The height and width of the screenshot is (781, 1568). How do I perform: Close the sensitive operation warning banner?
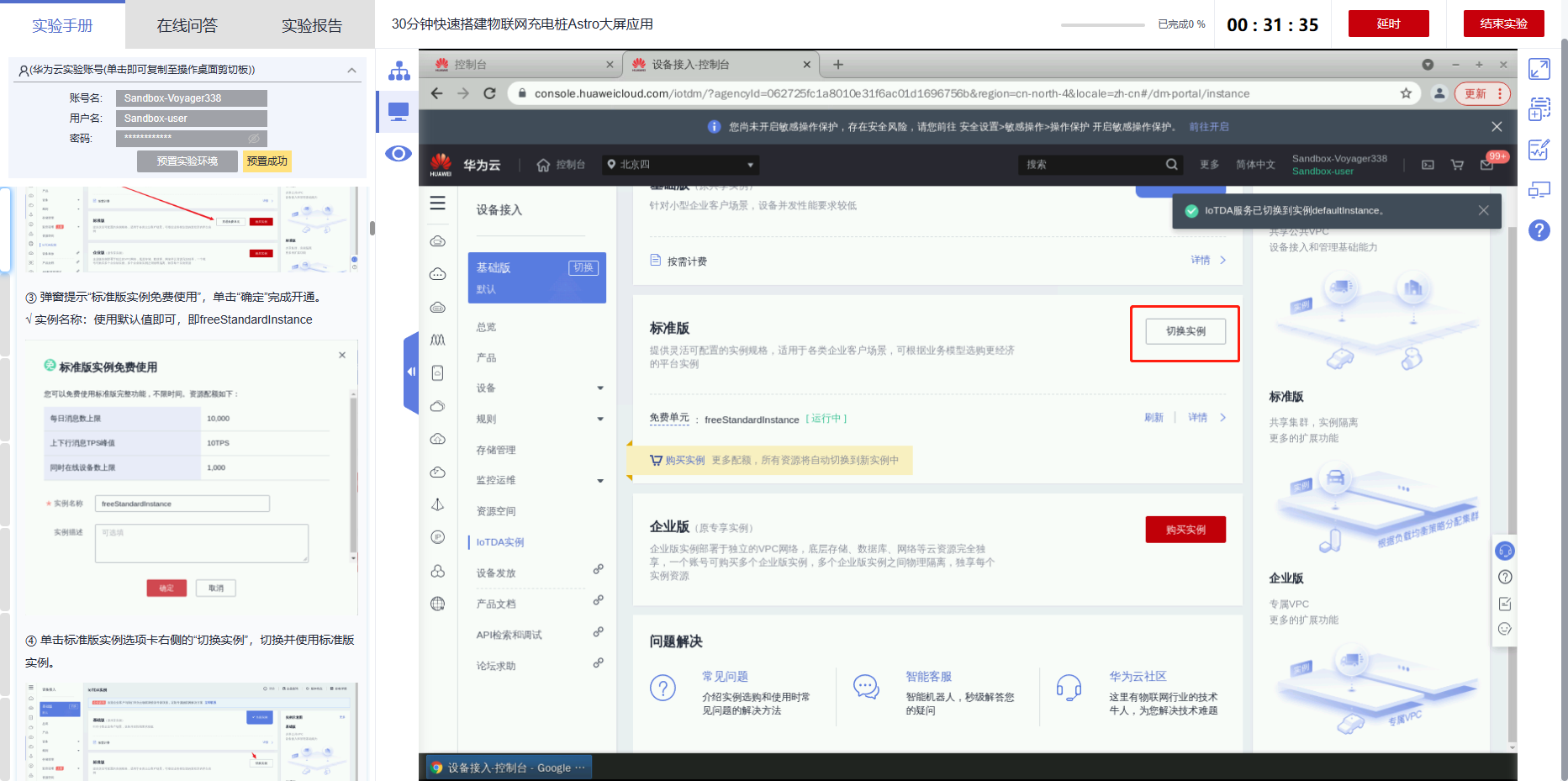coord(1497,127)
